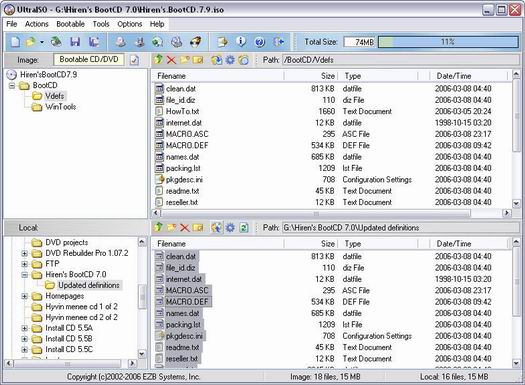Image resolution: width=525 pixels, height=385 pixels.
Task: Click the Exit icon in the main toolbar
Action: coord(279,42)
